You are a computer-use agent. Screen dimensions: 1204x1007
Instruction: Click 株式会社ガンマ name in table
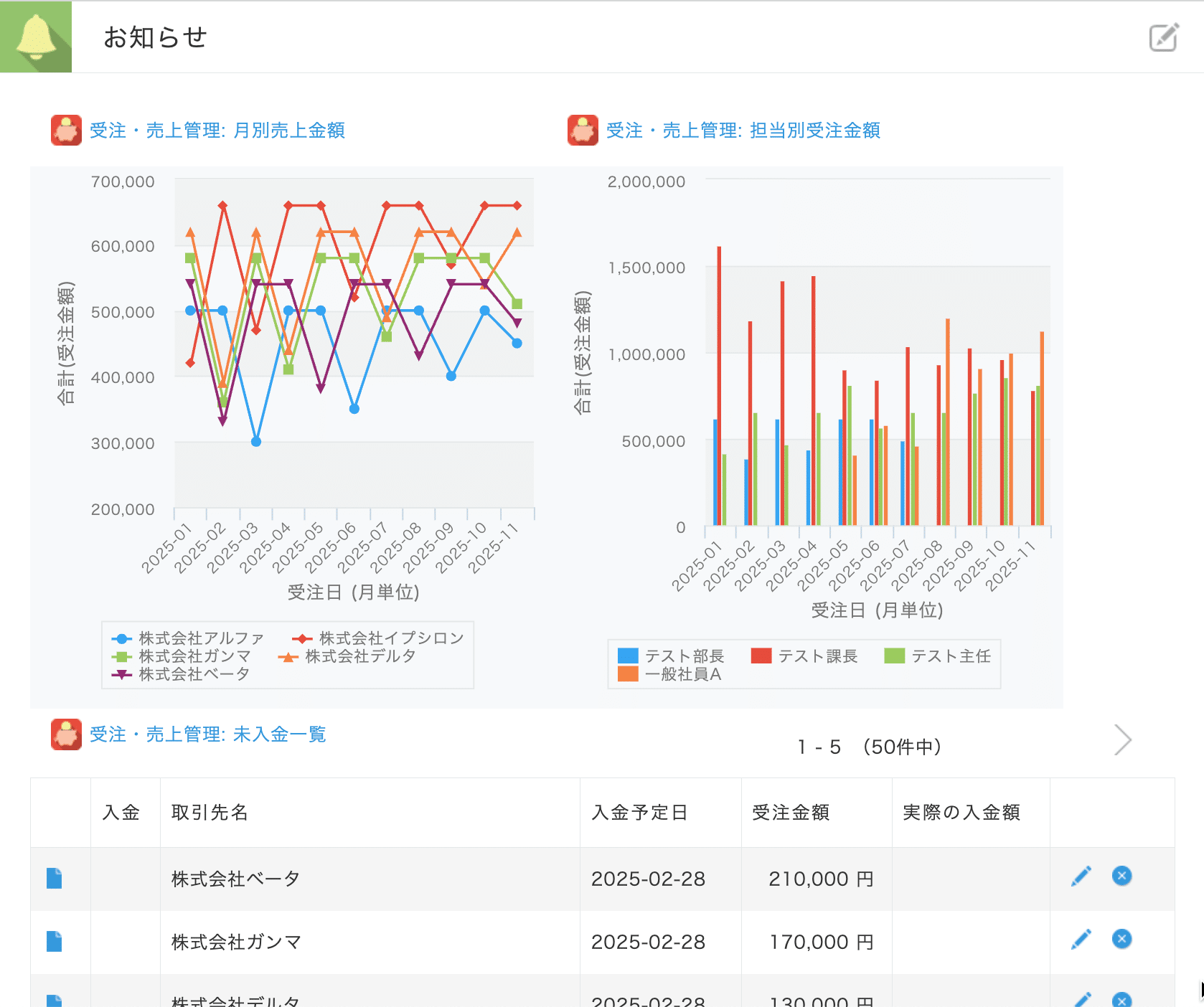pyautogui.click(x=236, y=942)
